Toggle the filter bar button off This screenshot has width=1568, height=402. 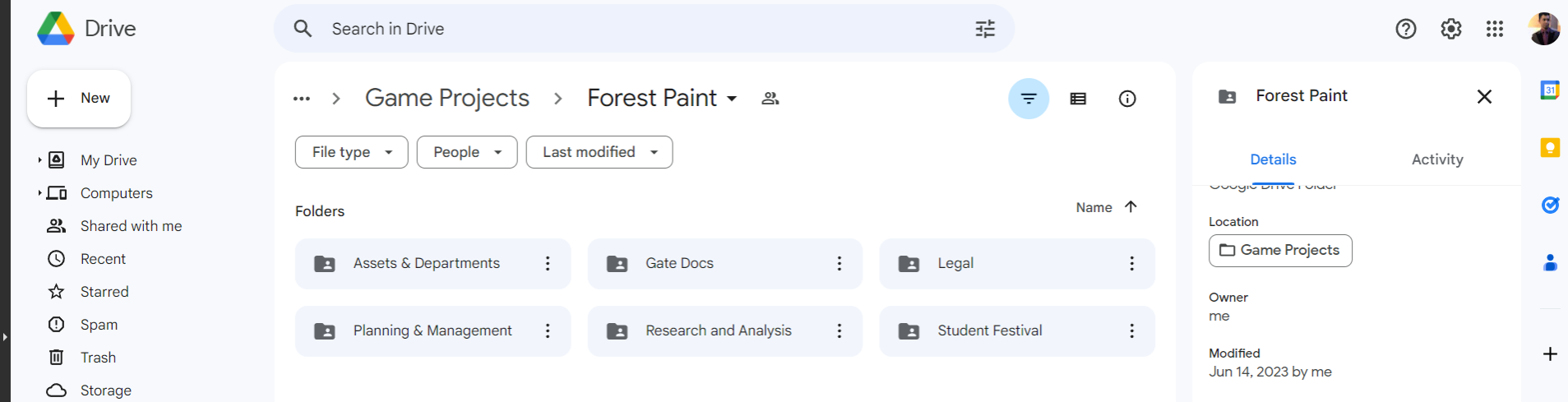[x=1029, y=99]
